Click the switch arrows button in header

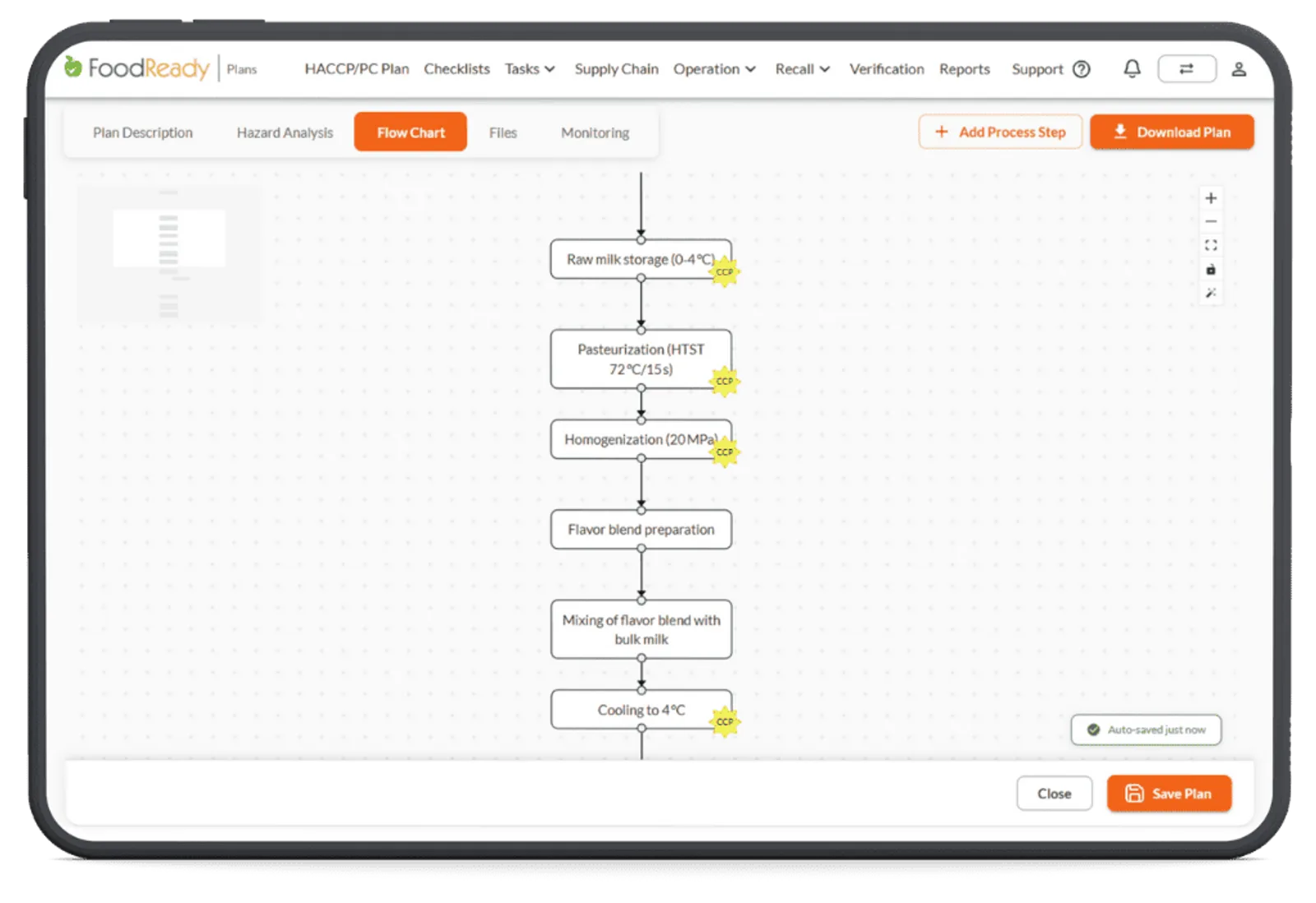tap(1186, 69)
